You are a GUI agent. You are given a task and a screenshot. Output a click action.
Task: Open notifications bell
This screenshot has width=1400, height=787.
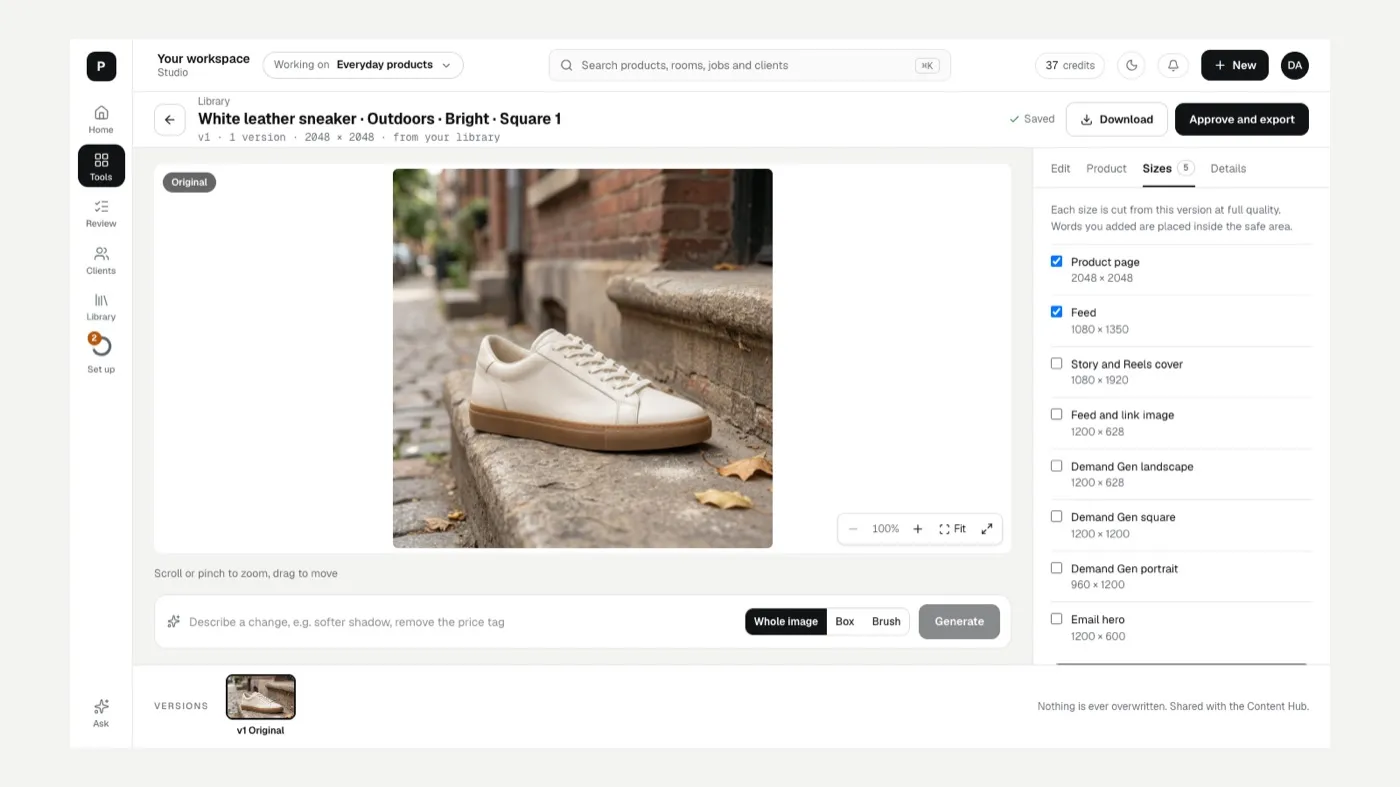(x=1173, y=65)
